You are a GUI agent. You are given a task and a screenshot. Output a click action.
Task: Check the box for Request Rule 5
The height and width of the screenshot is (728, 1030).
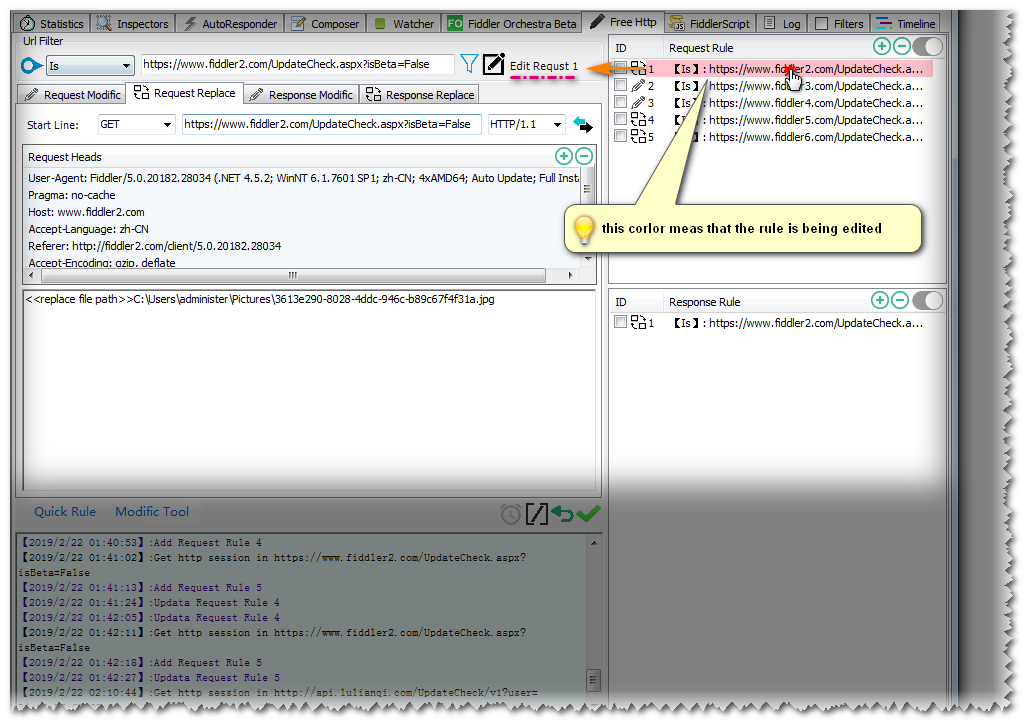point(620,136)
